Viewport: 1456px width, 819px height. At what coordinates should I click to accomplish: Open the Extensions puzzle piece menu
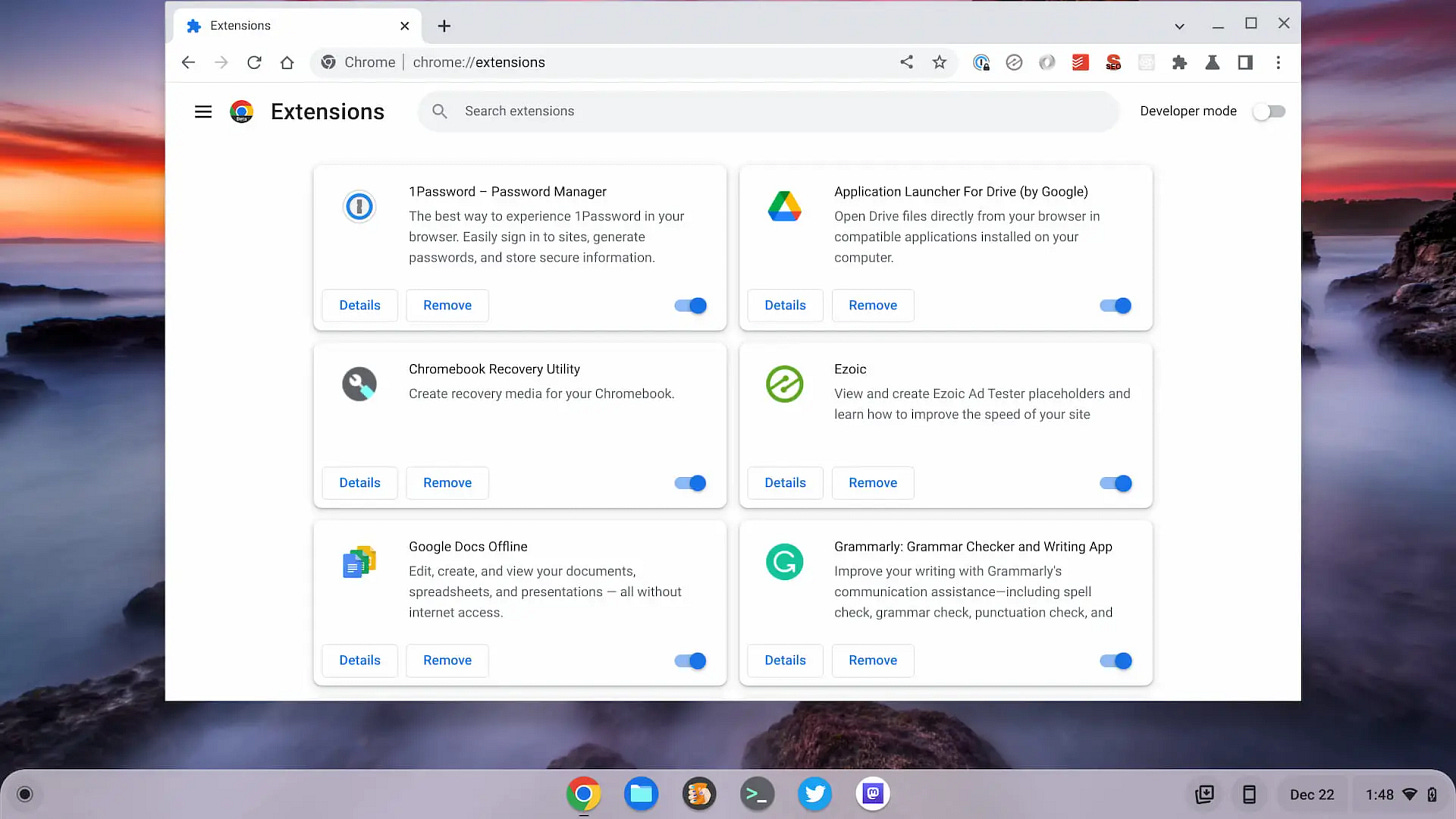[1179, 62]
